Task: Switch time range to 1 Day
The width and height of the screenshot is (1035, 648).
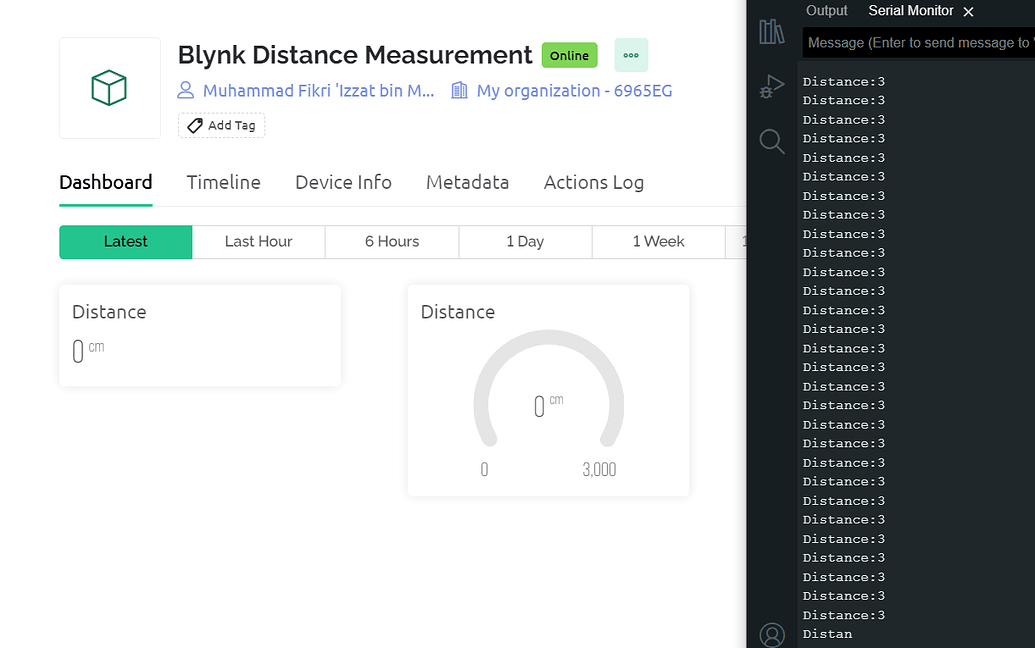Action: point(525,241)
